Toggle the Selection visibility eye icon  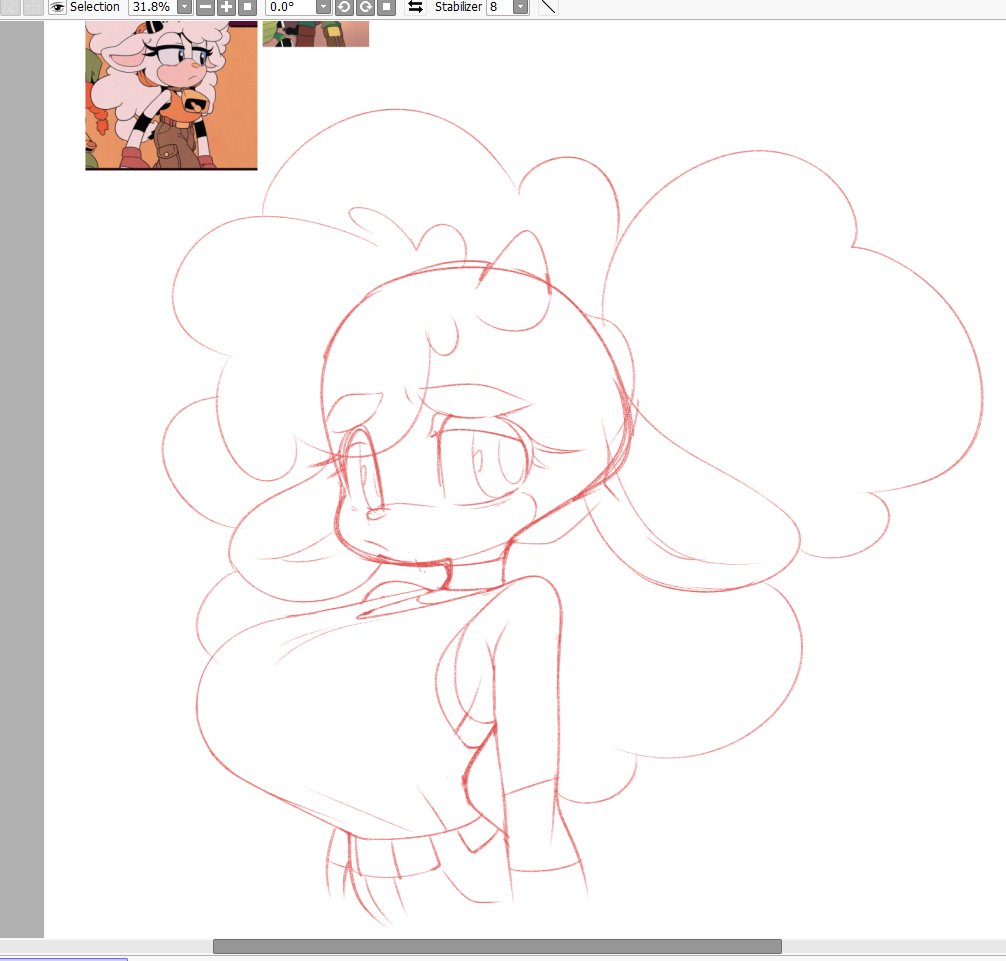pyautogui.click(x=58, y=7)
